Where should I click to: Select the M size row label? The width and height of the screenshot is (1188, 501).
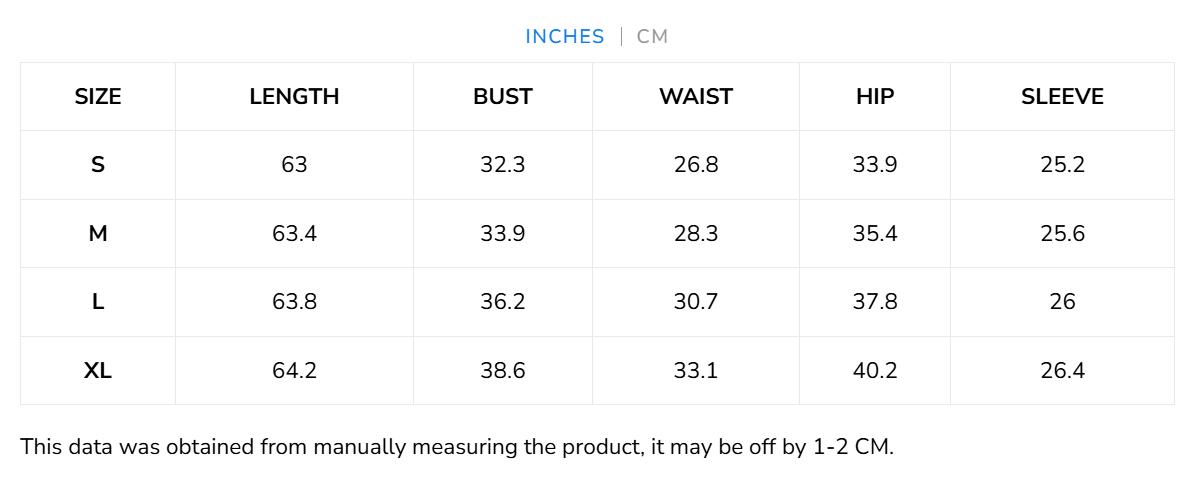tap(98, 234)
